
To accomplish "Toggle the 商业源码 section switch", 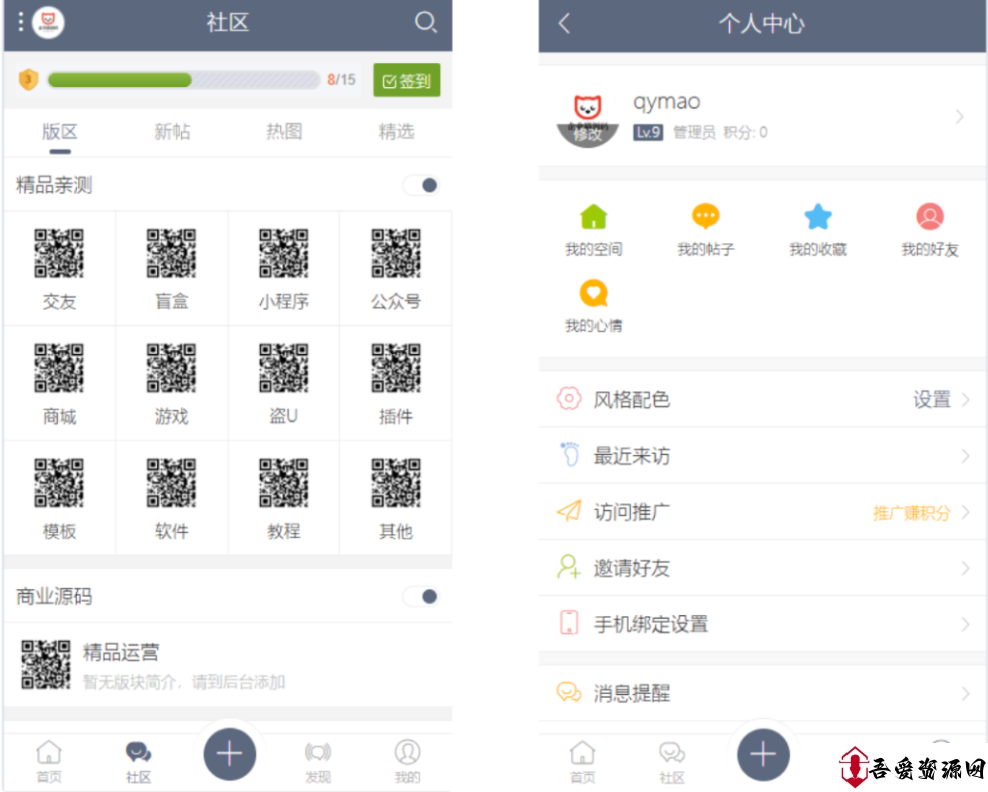I will [421, 597].
